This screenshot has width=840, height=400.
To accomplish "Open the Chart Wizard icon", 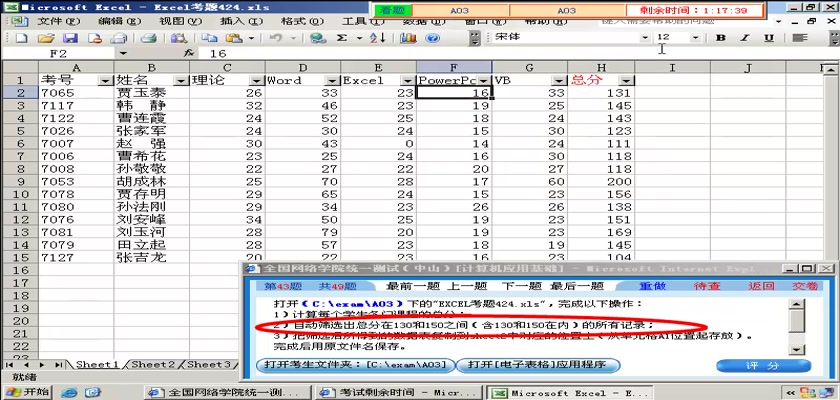I will click(x=408, y=38).
